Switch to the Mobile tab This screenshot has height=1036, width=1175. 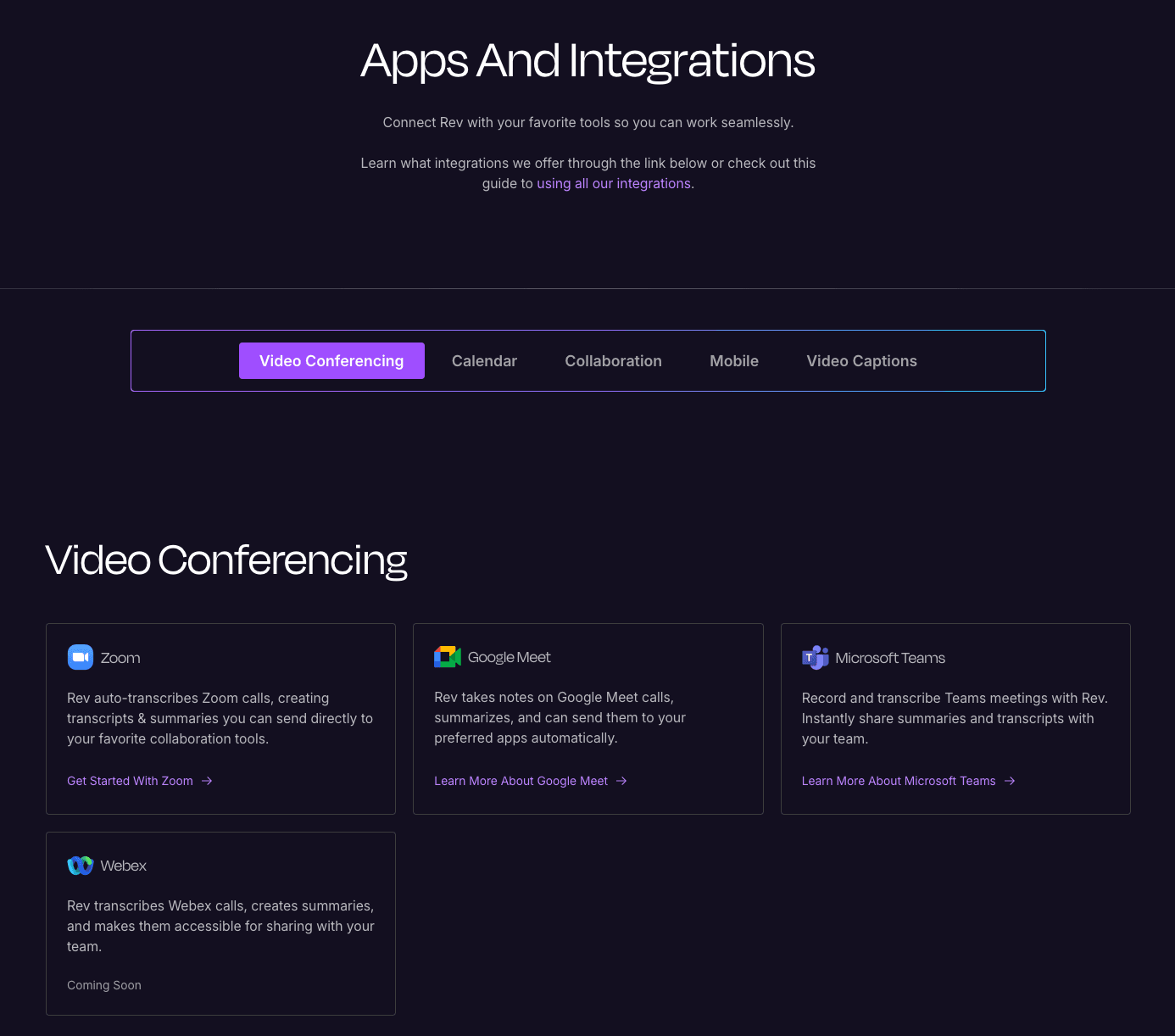click(734, 360)
